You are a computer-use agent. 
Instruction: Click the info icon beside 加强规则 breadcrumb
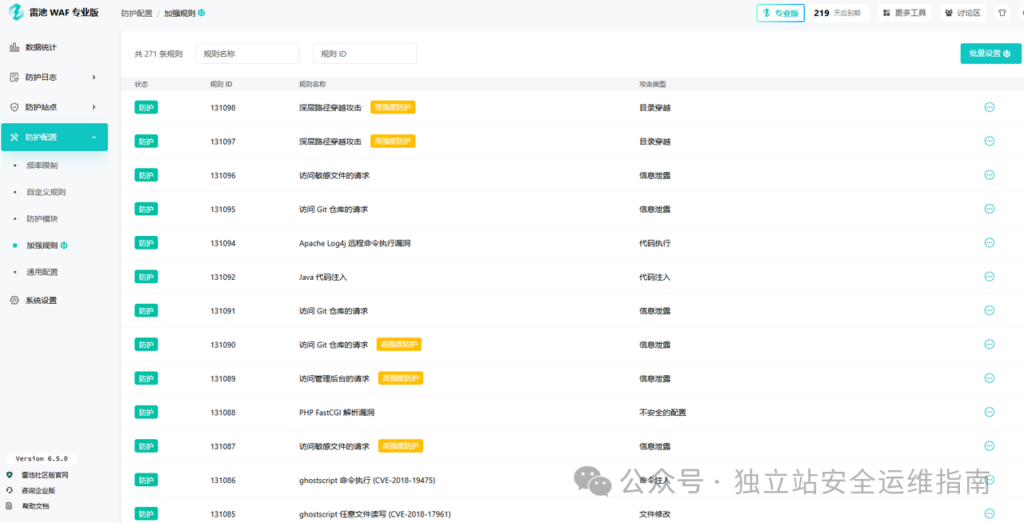point(201,13)
